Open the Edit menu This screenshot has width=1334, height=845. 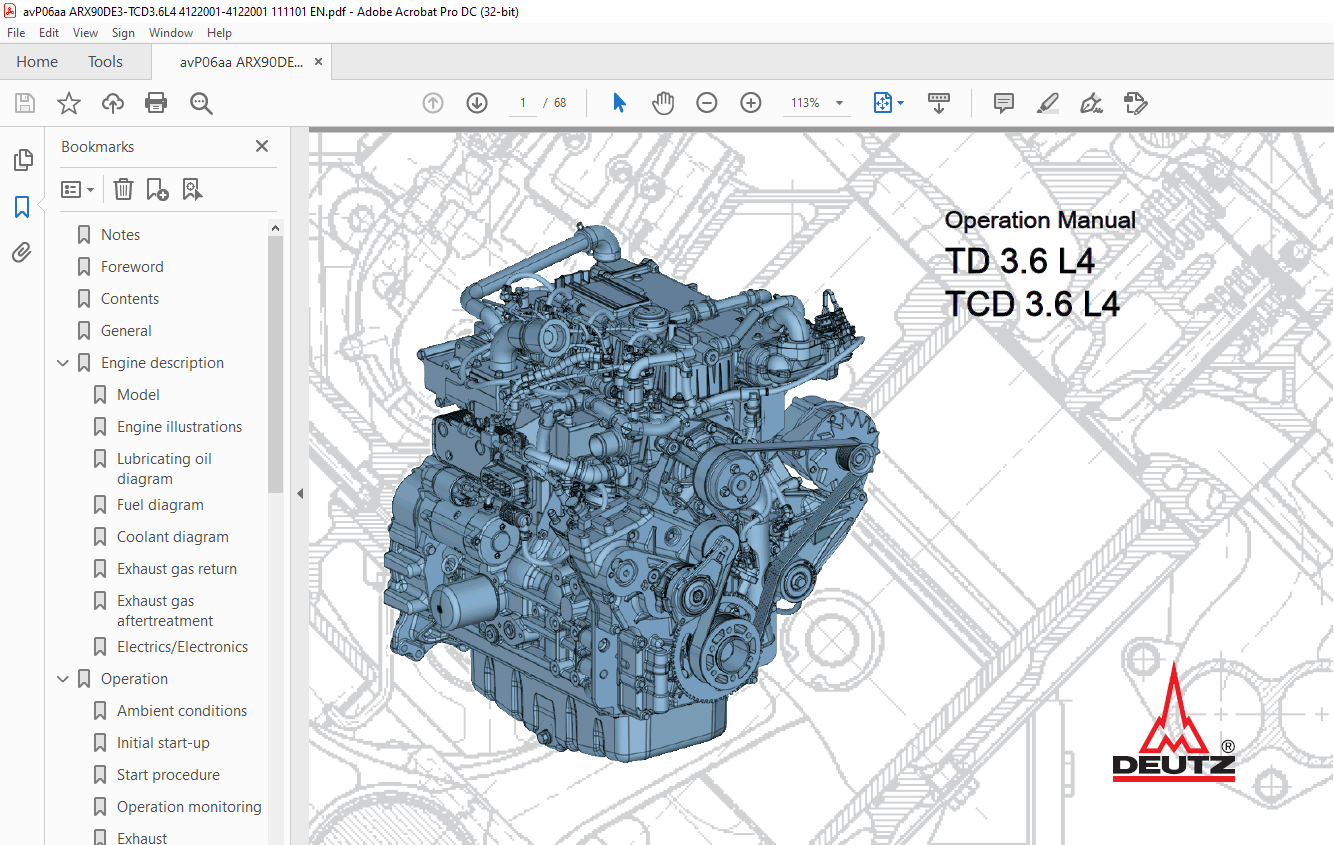49,33
